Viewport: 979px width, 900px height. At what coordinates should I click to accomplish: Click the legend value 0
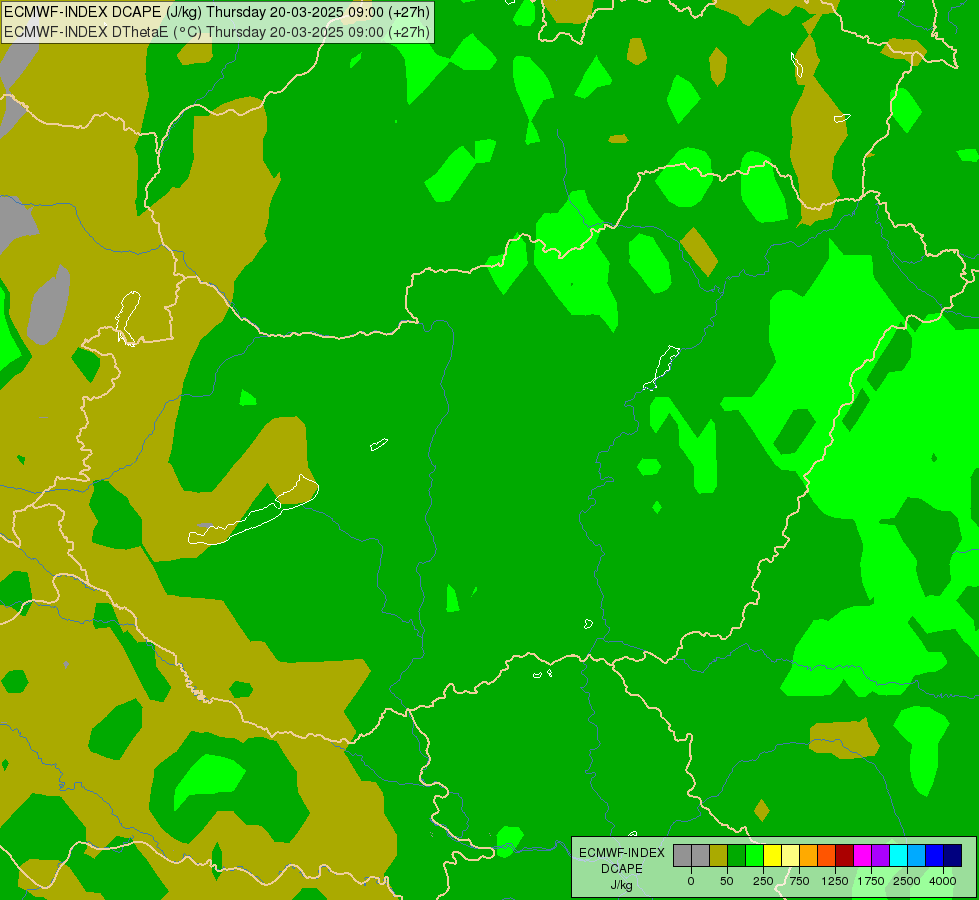(691, 881)
